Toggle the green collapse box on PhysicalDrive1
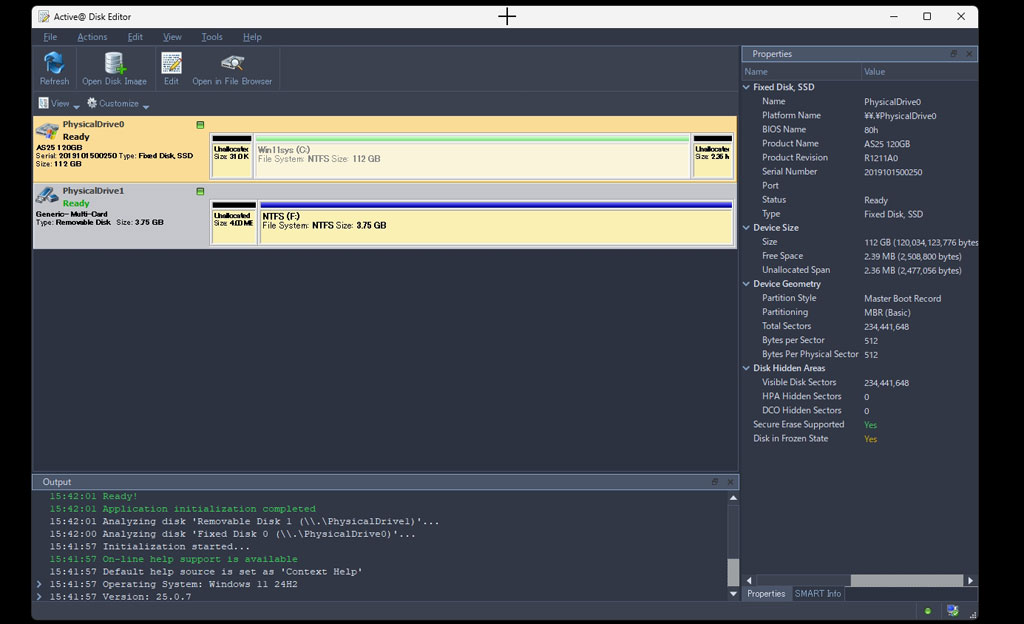This screenshot has width=1024, height=624. tap(200, 191)
